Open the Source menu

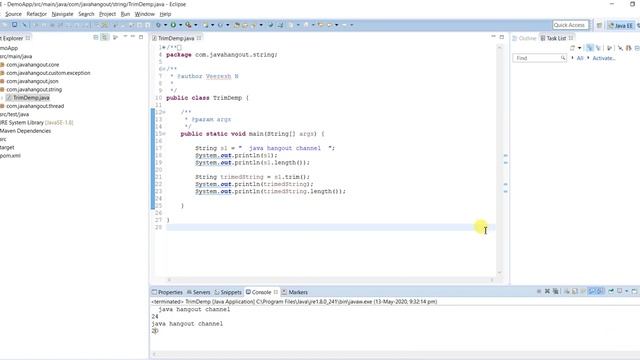(x=13, y=14)
